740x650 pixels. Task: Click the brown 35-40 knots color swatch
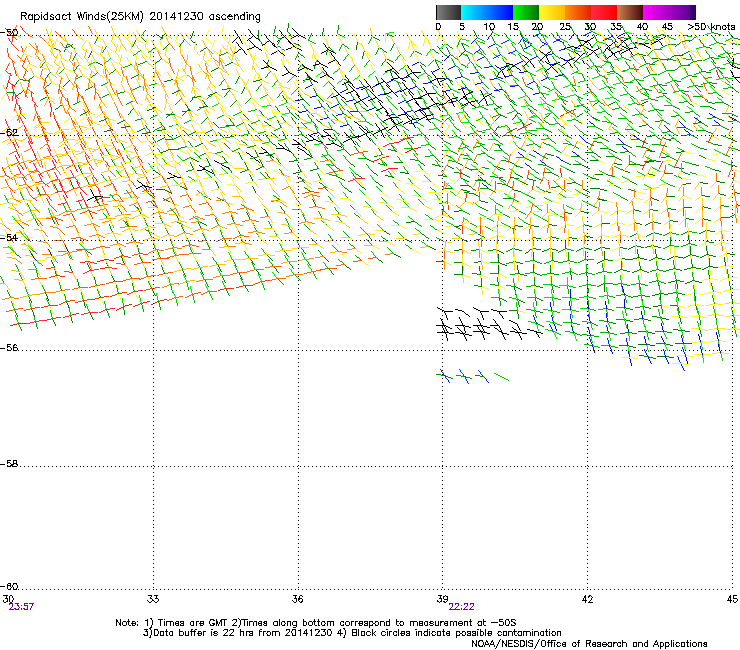pyautogui.click(x=630, y=12)
